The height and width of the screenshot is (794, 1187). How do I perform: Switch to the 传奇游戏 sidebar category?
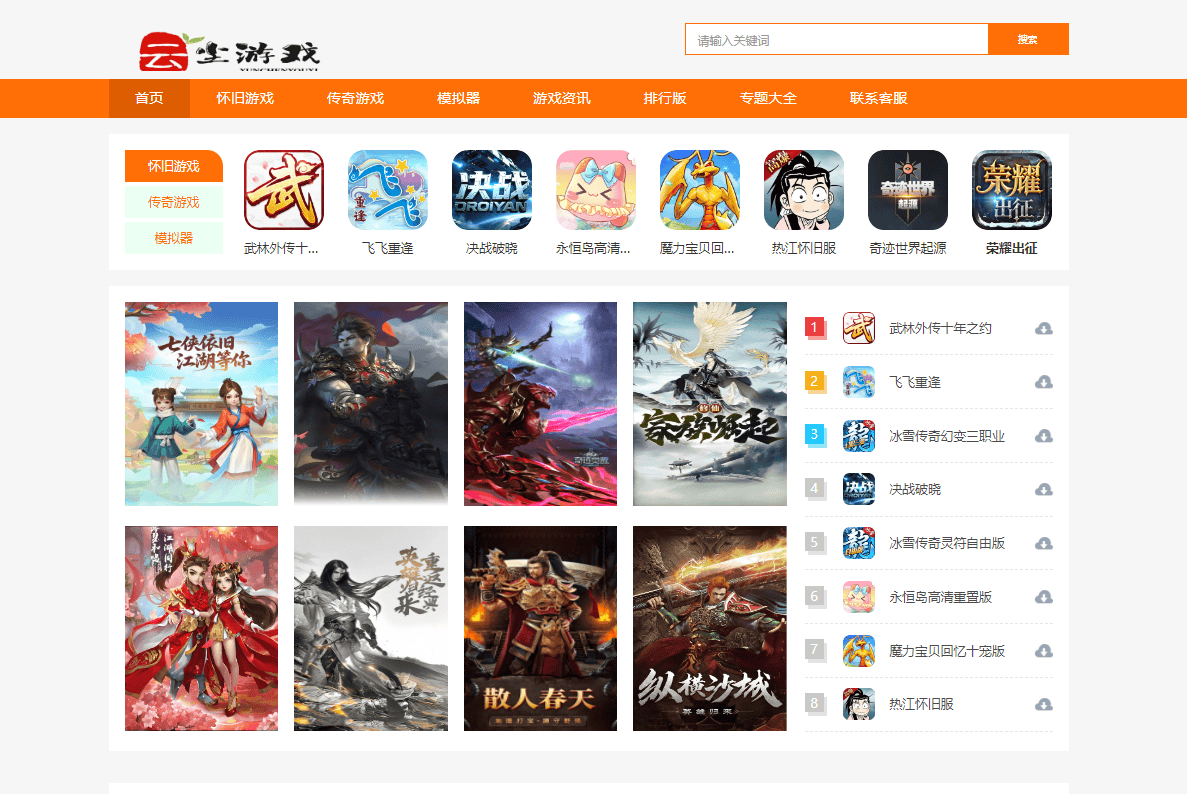coord(174,202)
